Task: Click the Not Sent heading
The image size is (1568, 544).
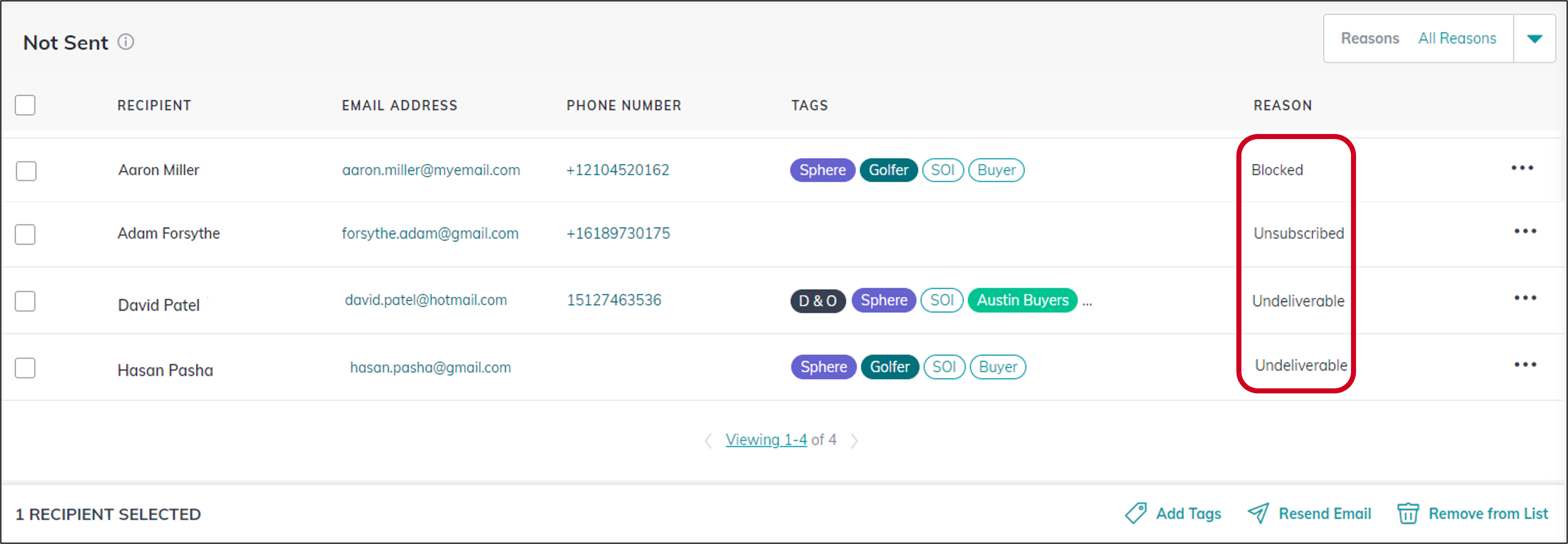Action: [65, 43]
